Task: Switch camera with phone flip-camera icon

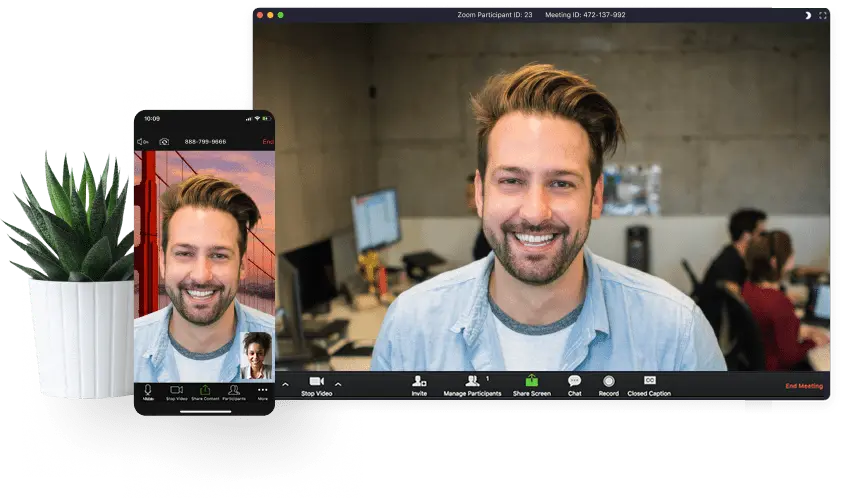Action: pos(164,141)
